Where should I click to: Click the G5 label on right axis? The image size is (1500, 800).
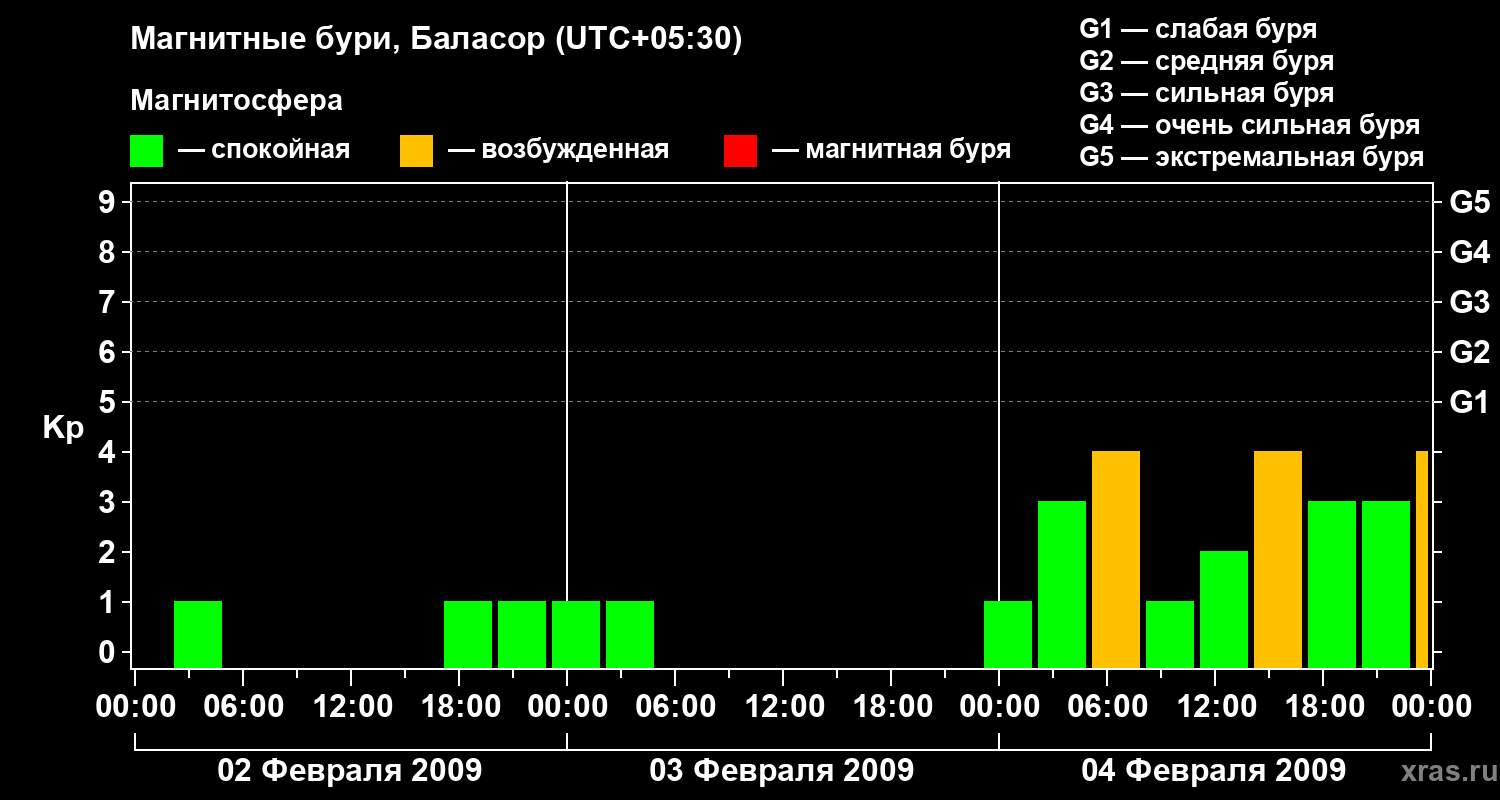click(x=1469, y=203)
